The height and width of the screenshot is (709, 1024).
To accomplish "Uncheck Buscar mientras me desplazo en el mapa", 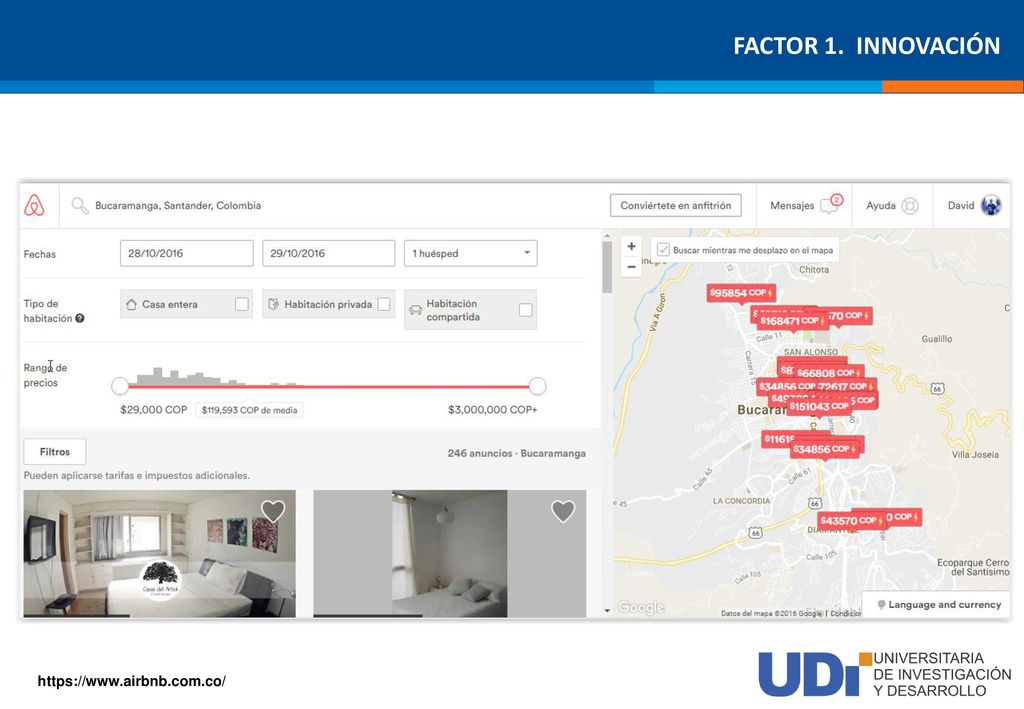I will (664, 249).
